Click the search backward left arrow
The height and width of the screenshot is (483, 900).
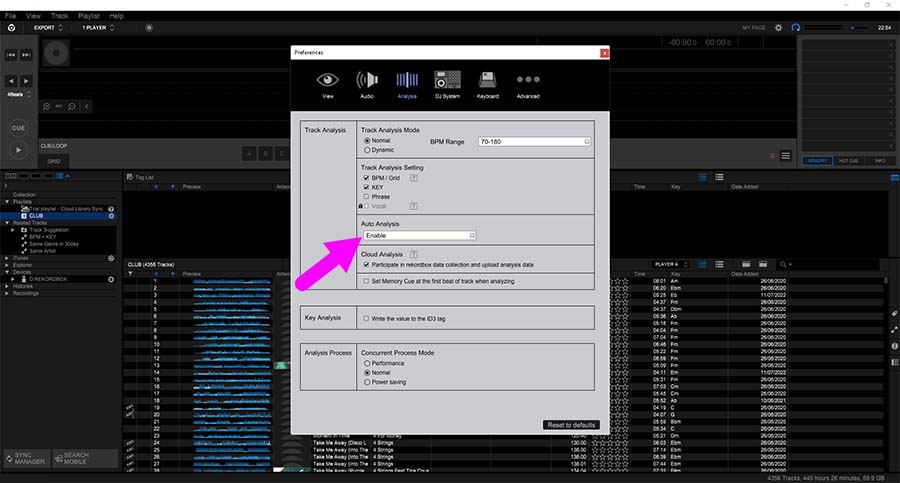(x=11, y=81)
